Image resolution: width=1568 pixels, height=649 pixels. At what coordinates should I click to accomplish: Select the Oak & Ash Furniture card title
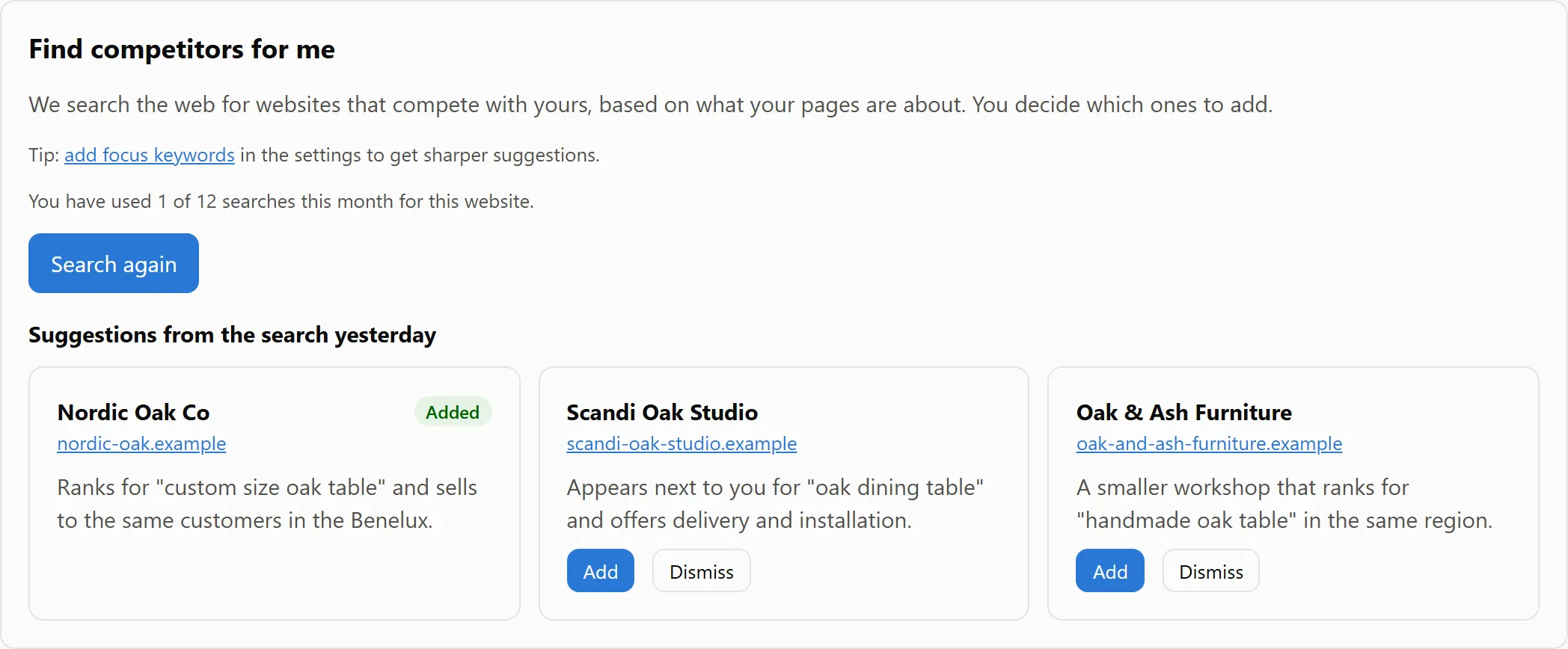coord(1184,412)
